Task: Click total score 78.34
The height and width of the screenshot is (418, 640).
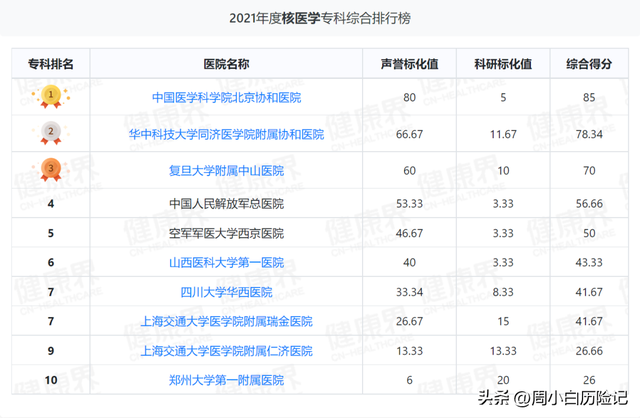Action: [589, 134]
